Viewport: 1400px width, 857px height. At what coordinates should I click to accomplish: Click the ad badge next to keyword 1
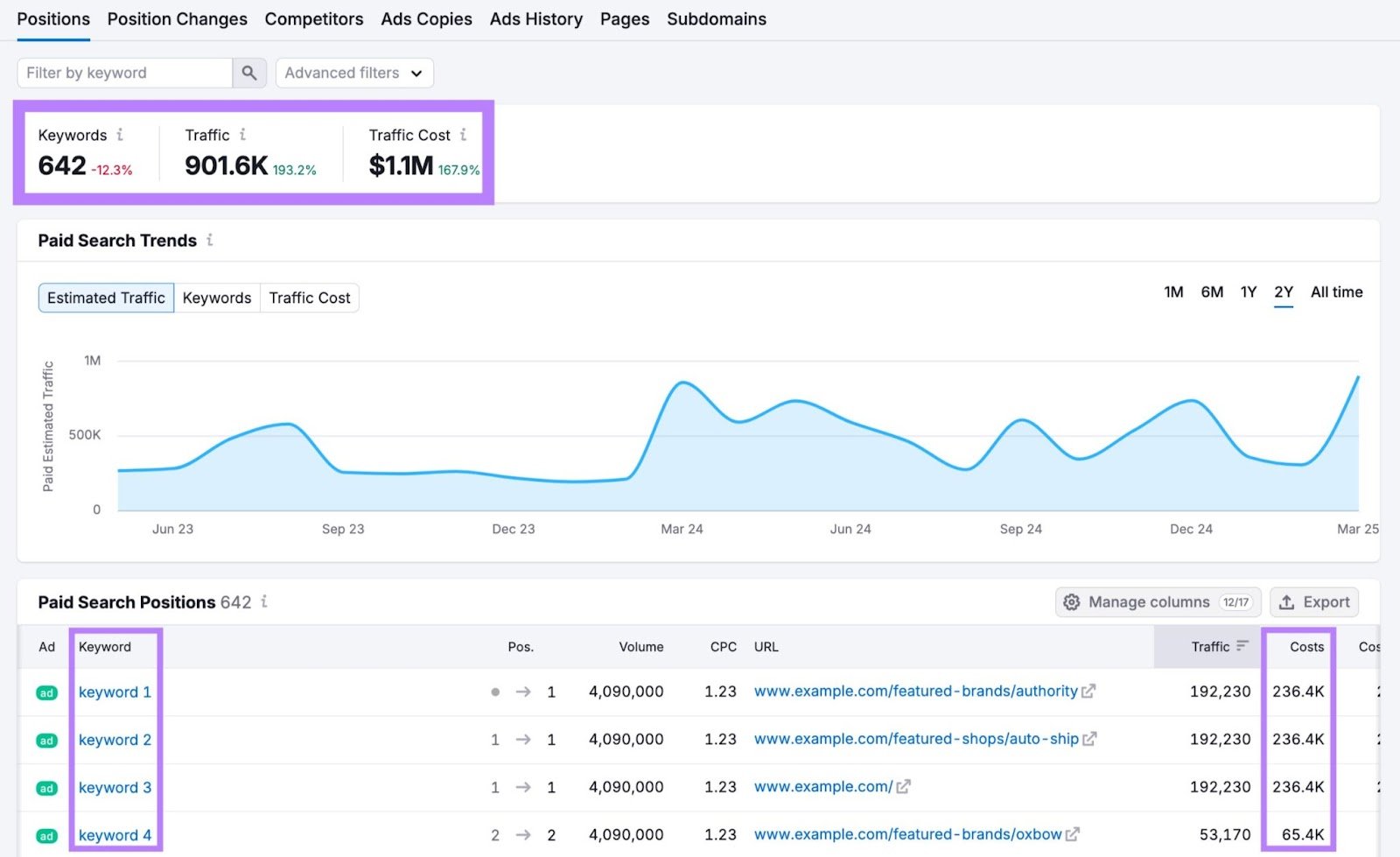(x=45, y=692)
